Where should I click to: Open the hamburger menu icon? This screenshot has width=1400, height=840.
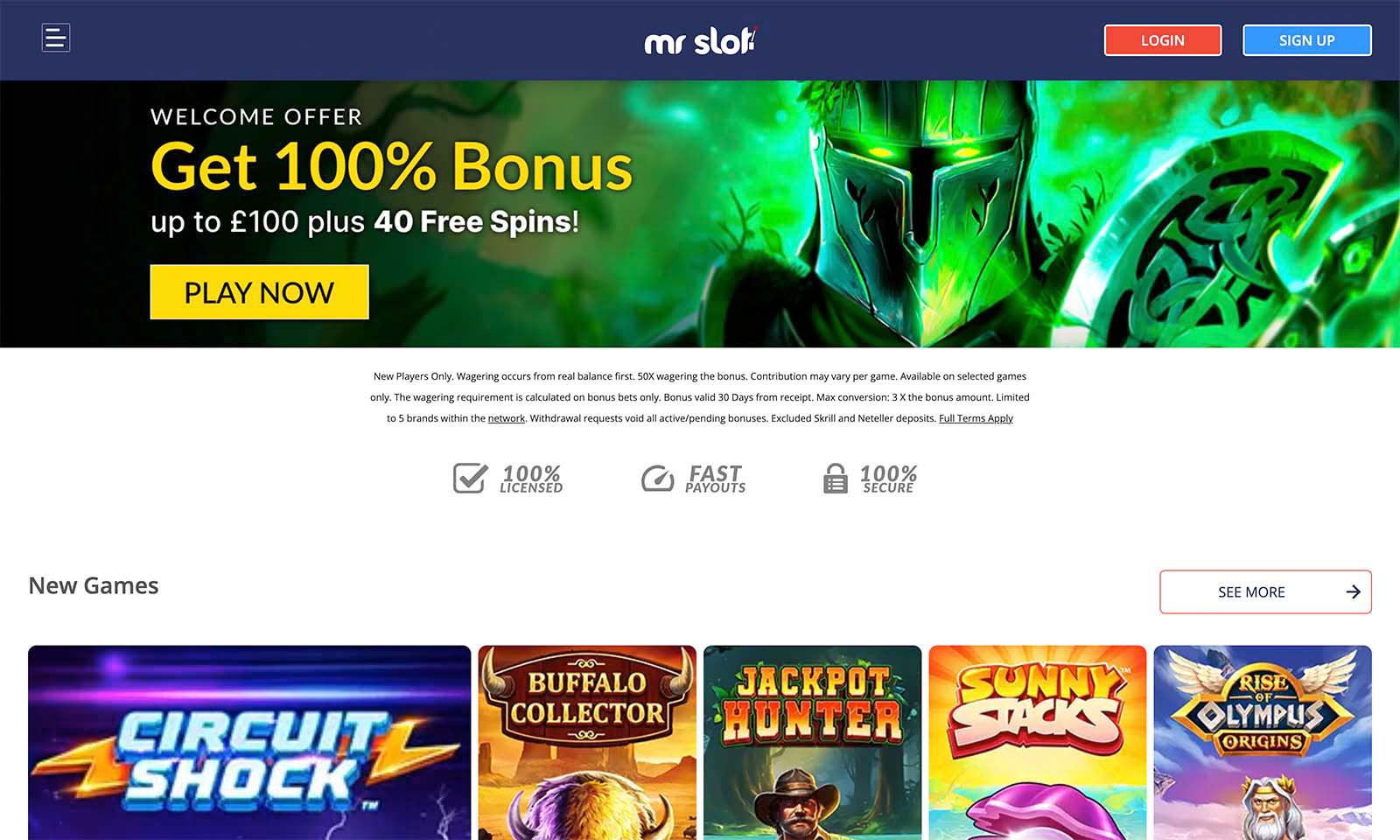56,38
